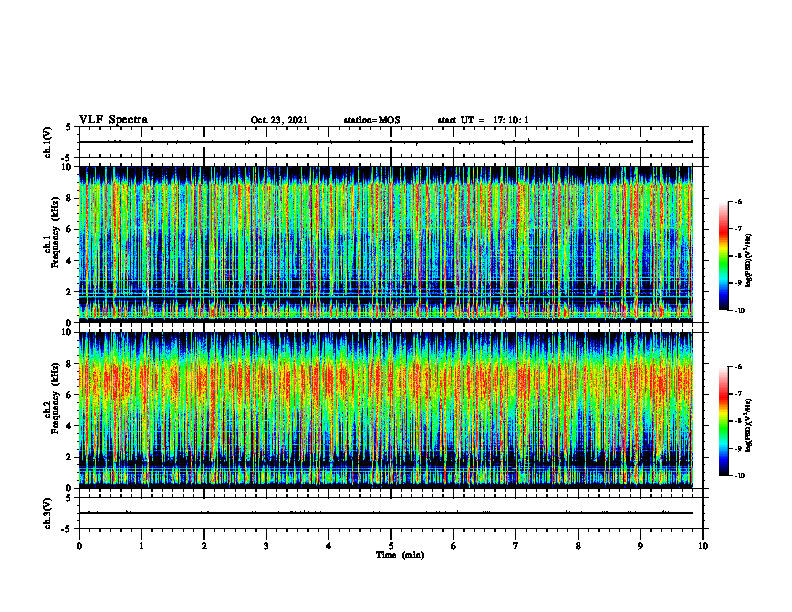Click the ch.1 voltage waveform trace

[x=386, y=142]
